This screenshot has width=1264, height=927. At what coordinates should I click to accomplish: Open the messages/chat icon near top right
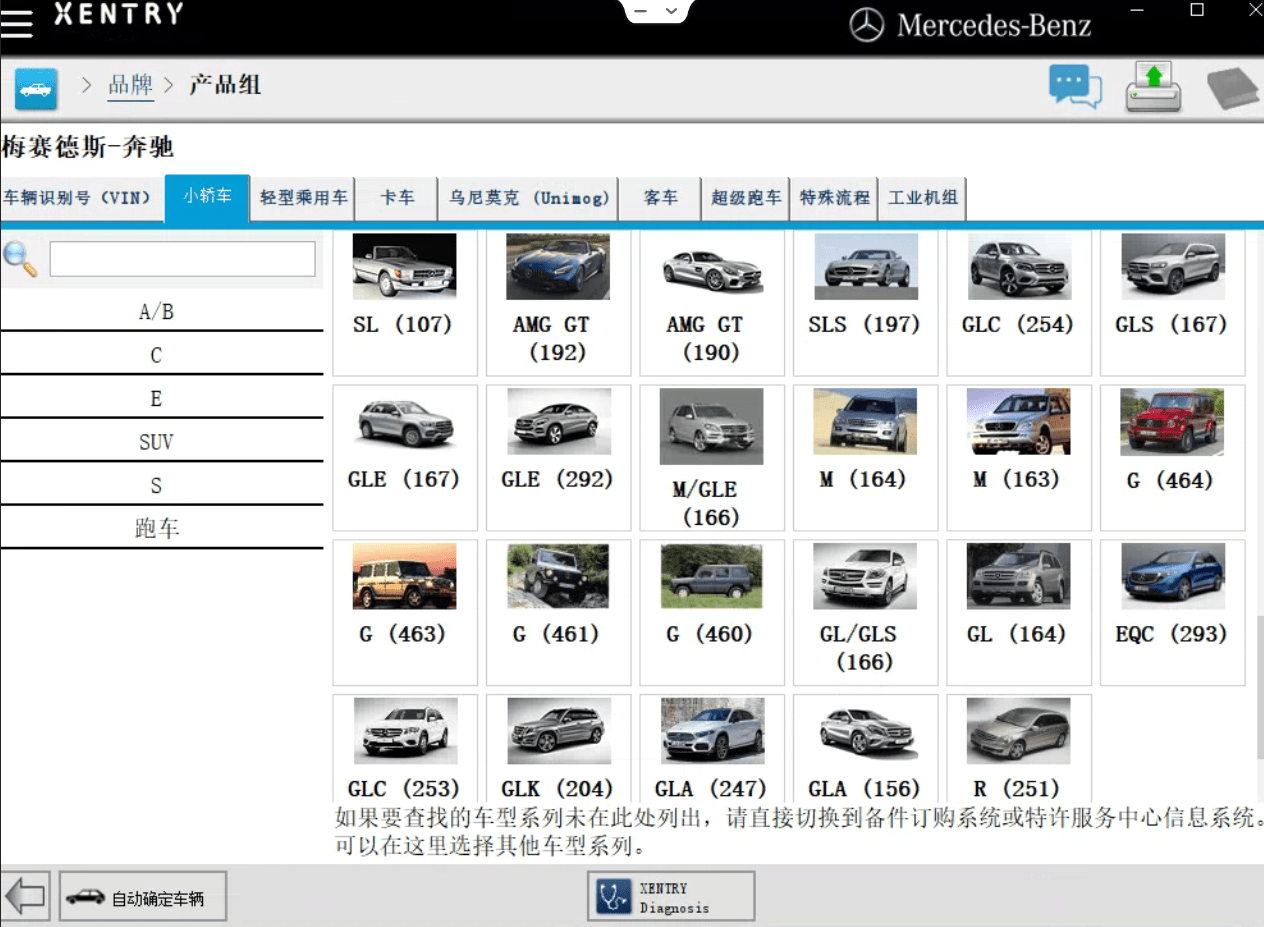(x=1074, y=86)
